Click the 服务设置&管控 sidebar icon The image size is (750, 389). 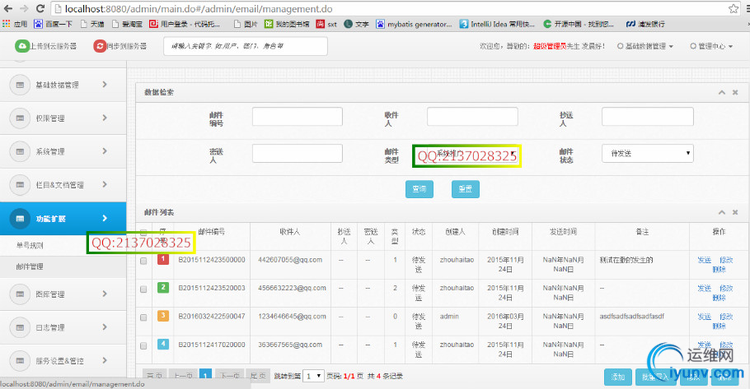tap(20, 361)
